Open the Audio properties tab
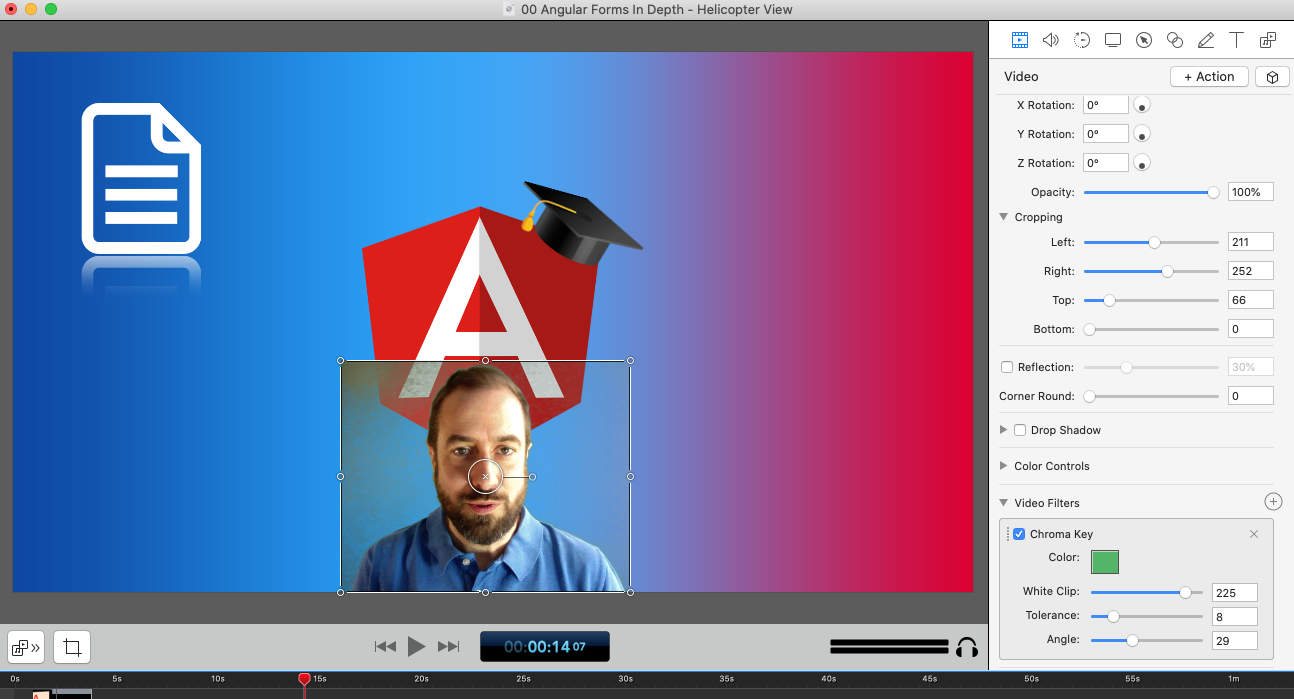 [1050, 40]
